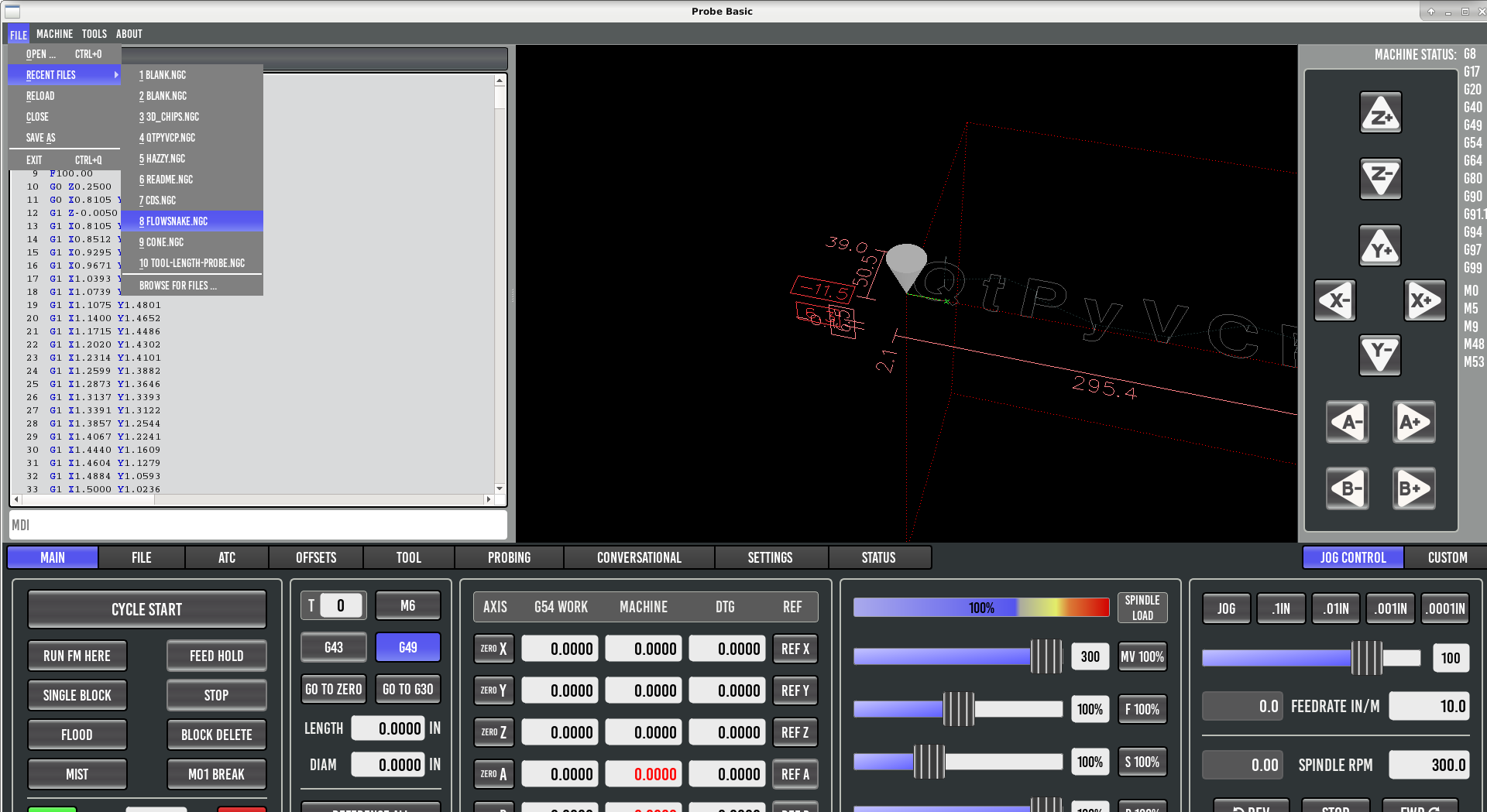Choose Browse For Files entry
Viewport: 1487px width, 812px height.
point(192,286)
